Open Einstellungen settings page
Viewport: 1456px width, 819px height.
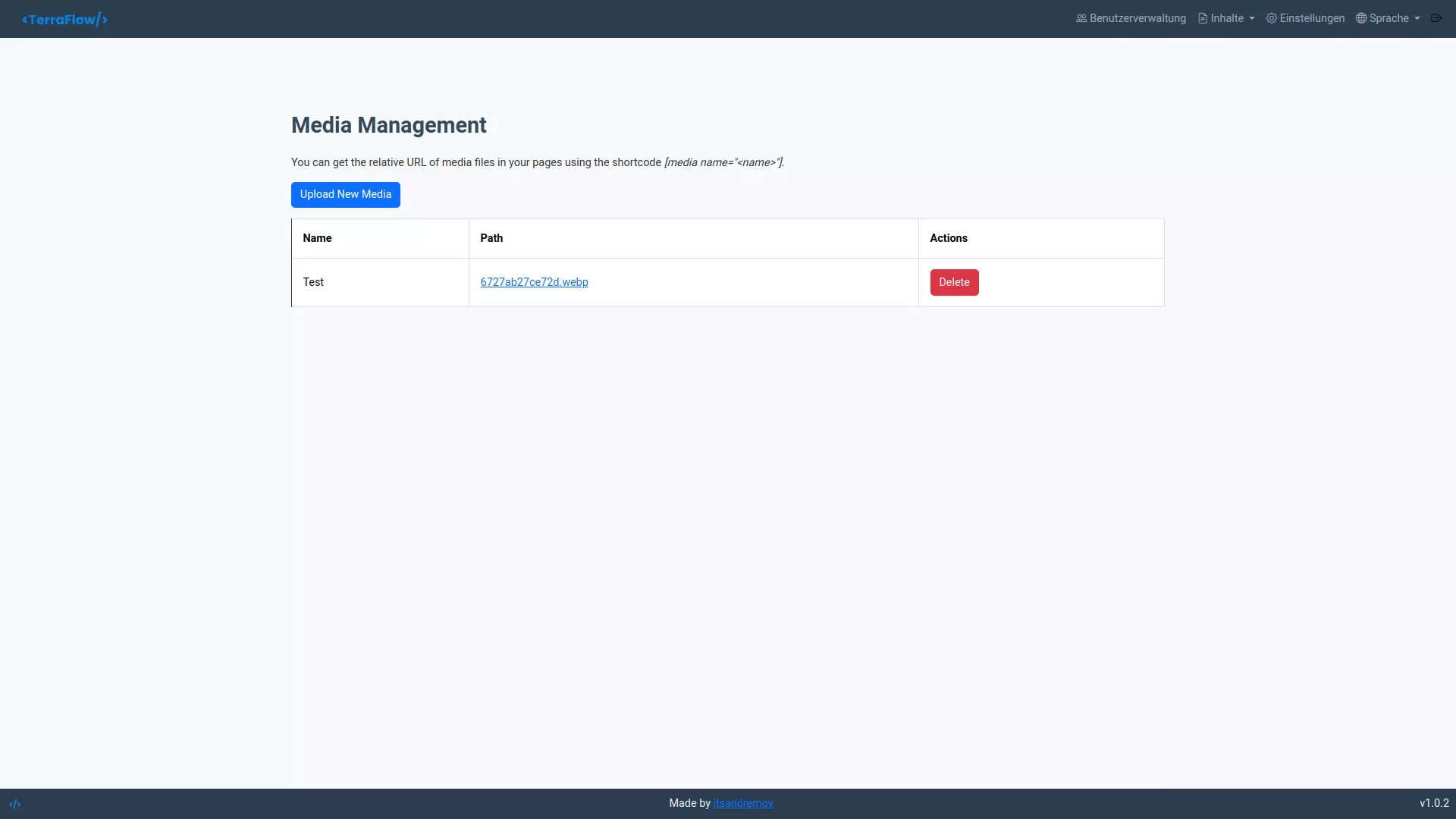(x=1305, y=18)
